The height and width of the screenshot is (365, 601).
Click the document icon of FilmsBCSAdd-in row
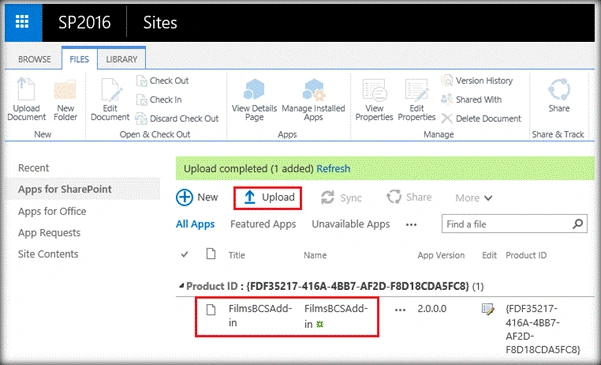211,309
